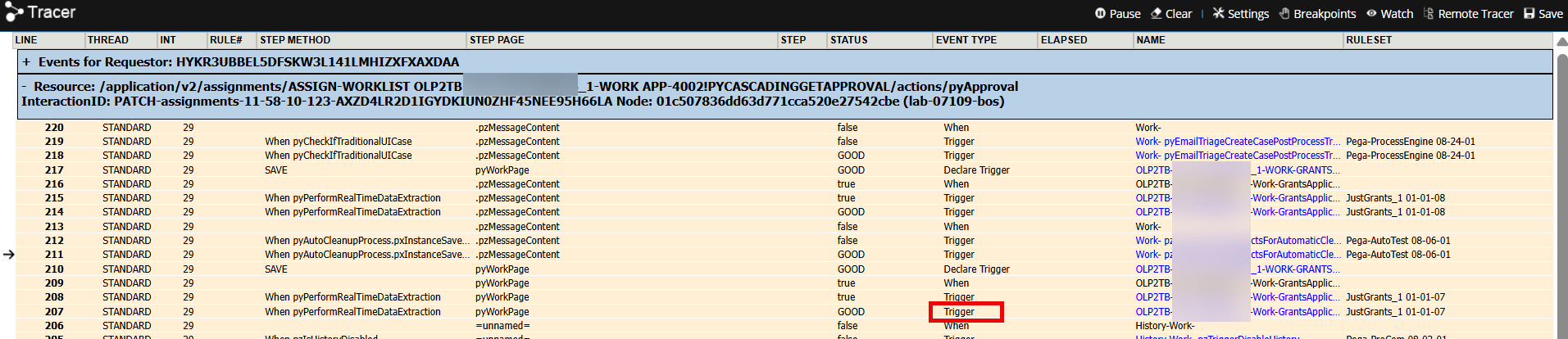Click 'JustGrants_1 01-01-08' ruleset in line 215

coord(1395,198)
